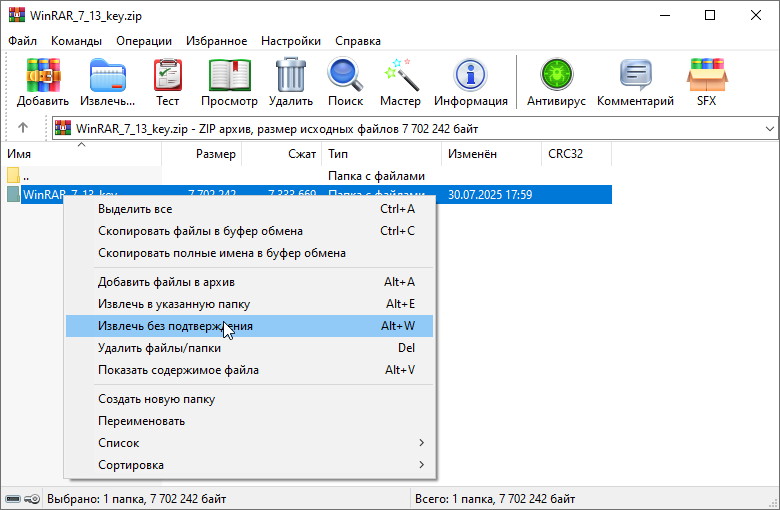Choose Создать новую папку

click(x=250, y=399)
